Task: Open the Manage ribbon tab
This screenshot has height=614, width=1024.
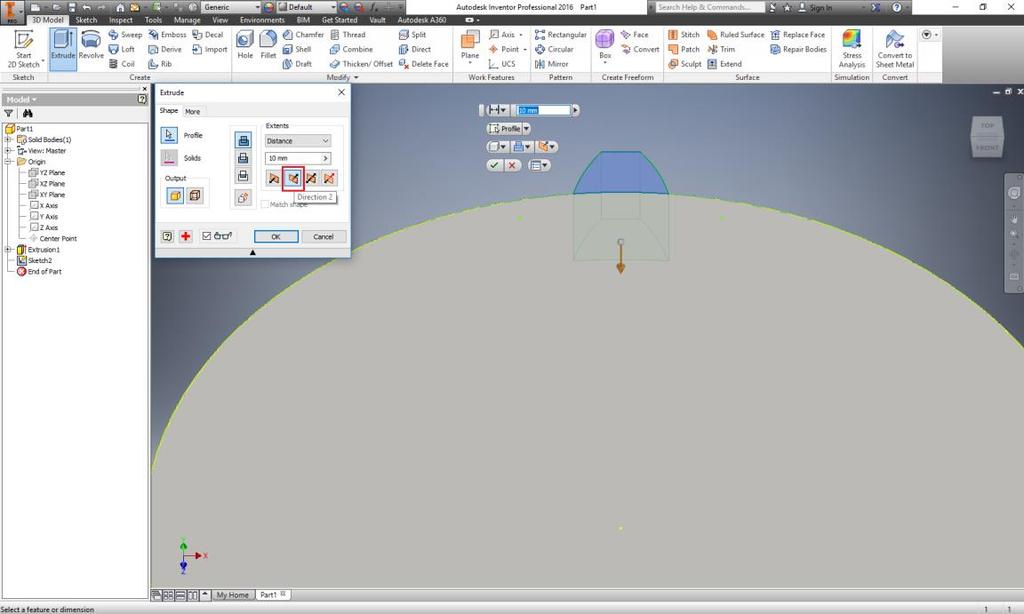Action: point(187,20)
